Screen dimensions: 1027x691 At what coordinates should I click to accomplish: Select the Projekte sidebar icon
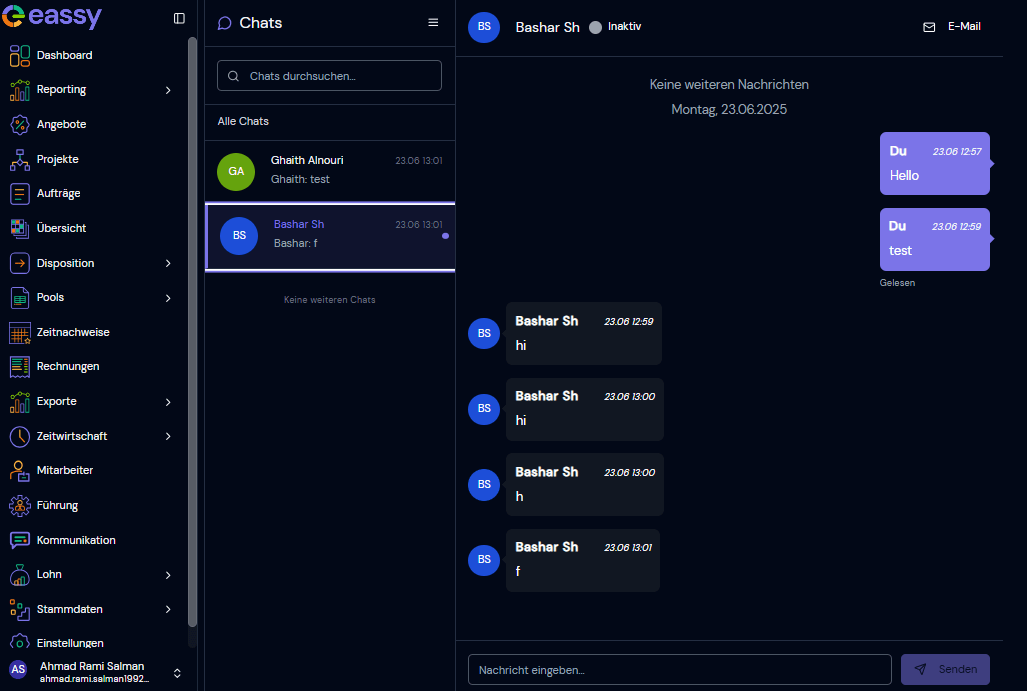(20, 159)
